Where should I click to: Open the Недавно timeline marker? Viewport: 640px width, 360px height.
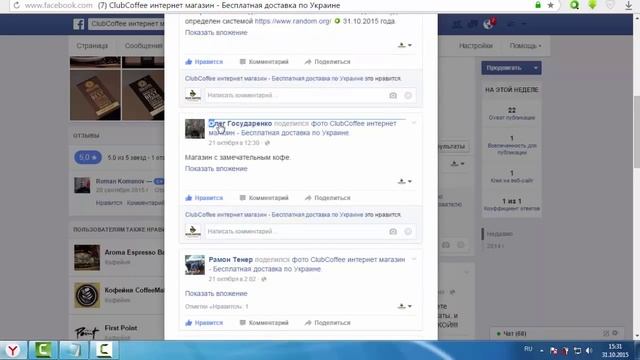pos(500,234)
